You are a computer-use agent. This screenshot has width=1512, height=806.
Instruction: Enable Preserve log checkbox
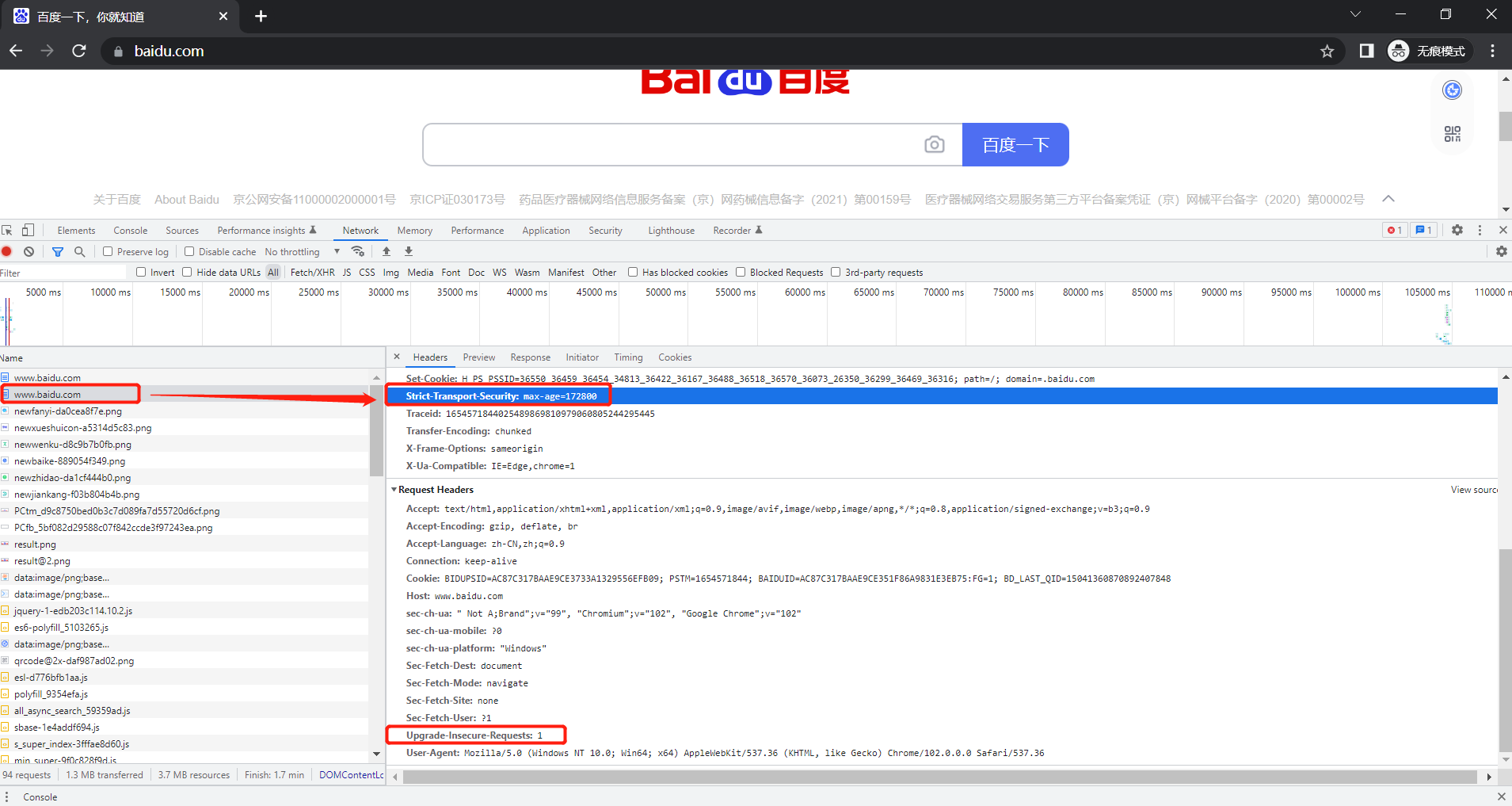pyautogui.click(x=108, y=251)
